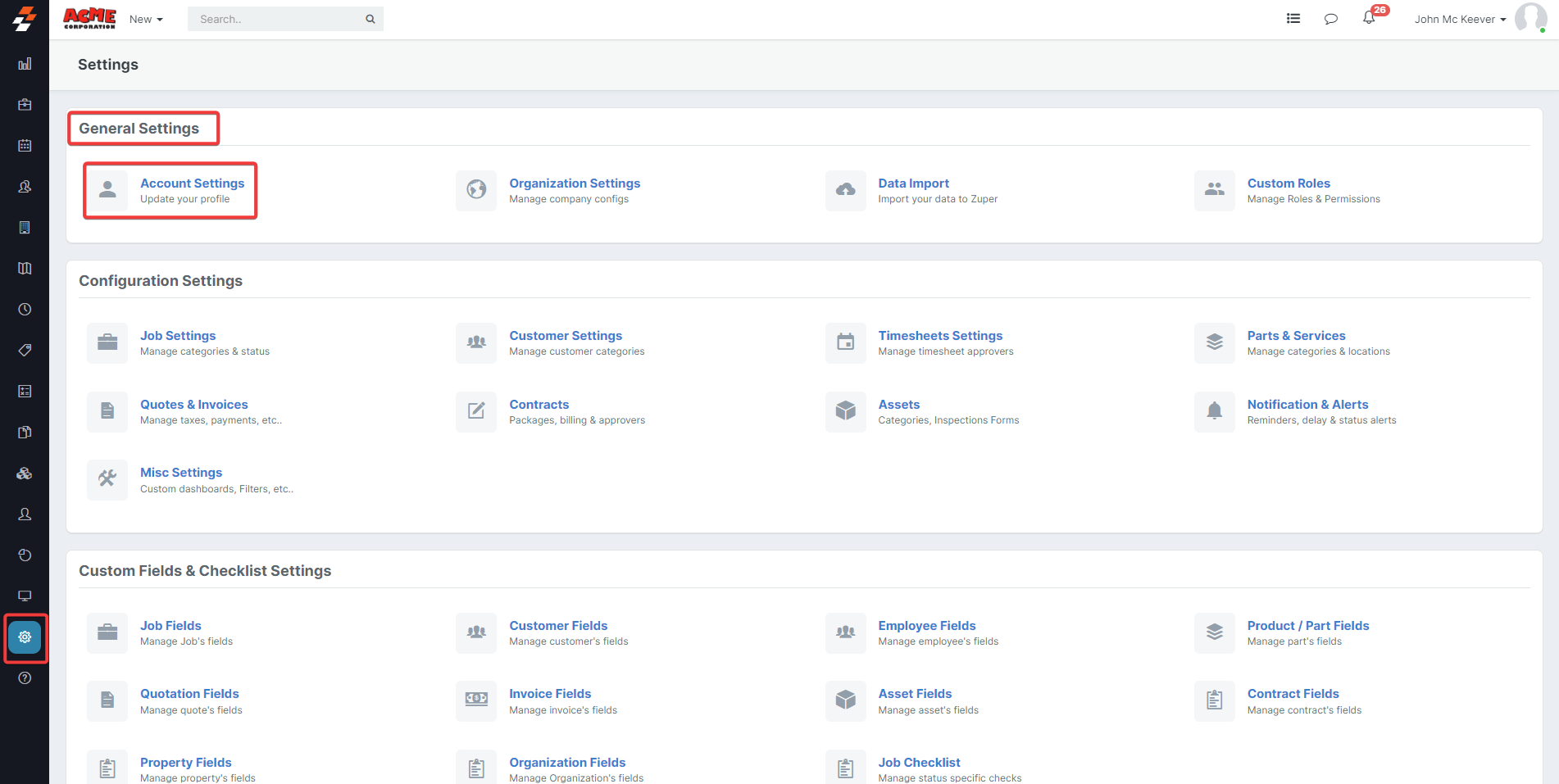The height and width of the screenshot is (784, 1559).
Task: Click the user avatar picture
Action: [x=1529, y=18]
